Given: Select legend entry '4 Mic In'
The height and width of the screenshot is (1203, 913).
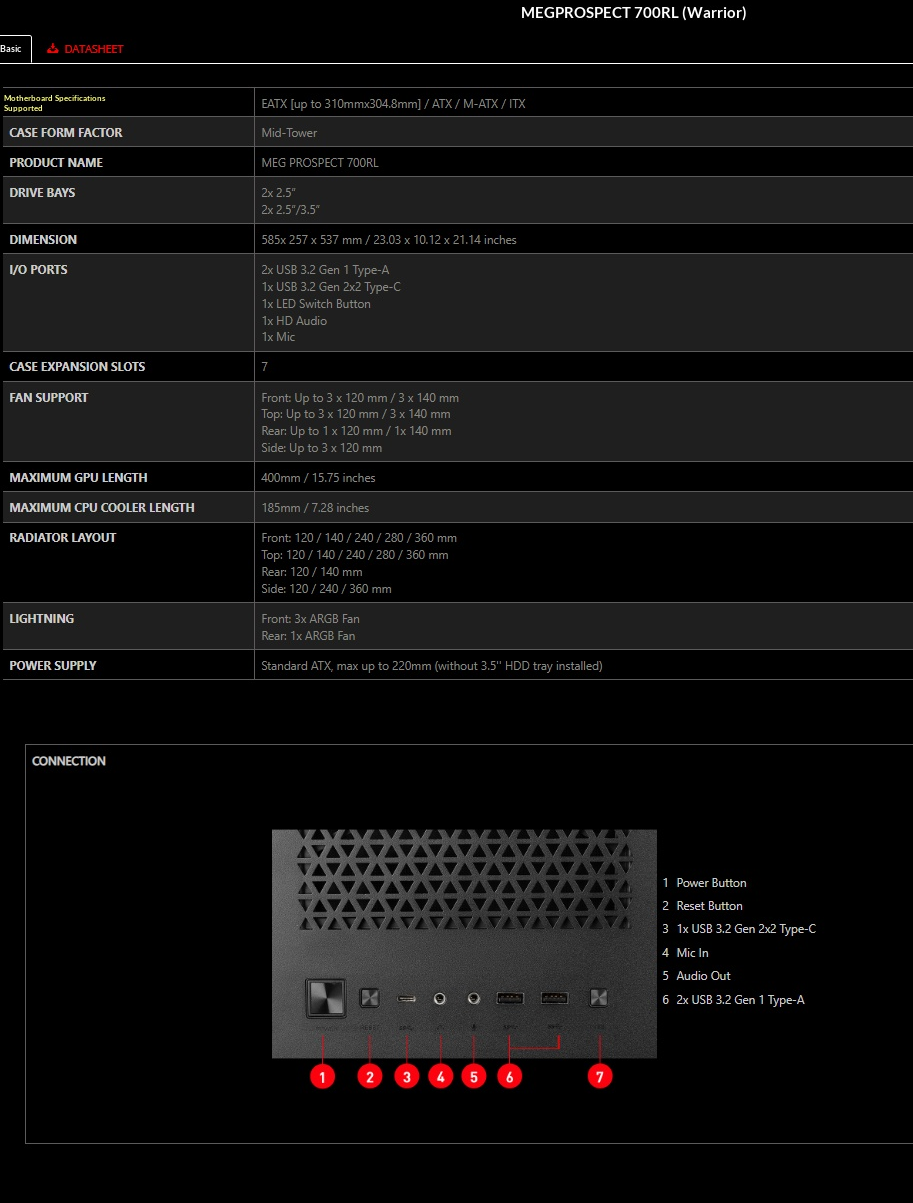Looking at the screenshot, I should (x=686, y=953).
